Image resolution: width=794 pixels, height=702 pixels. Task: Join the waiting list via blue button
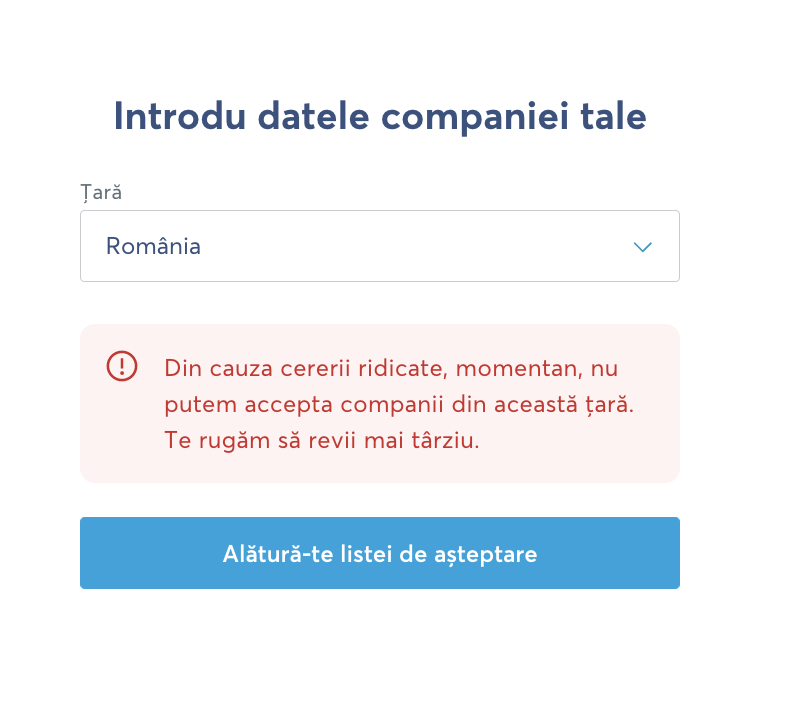click(x=379, y=553)
